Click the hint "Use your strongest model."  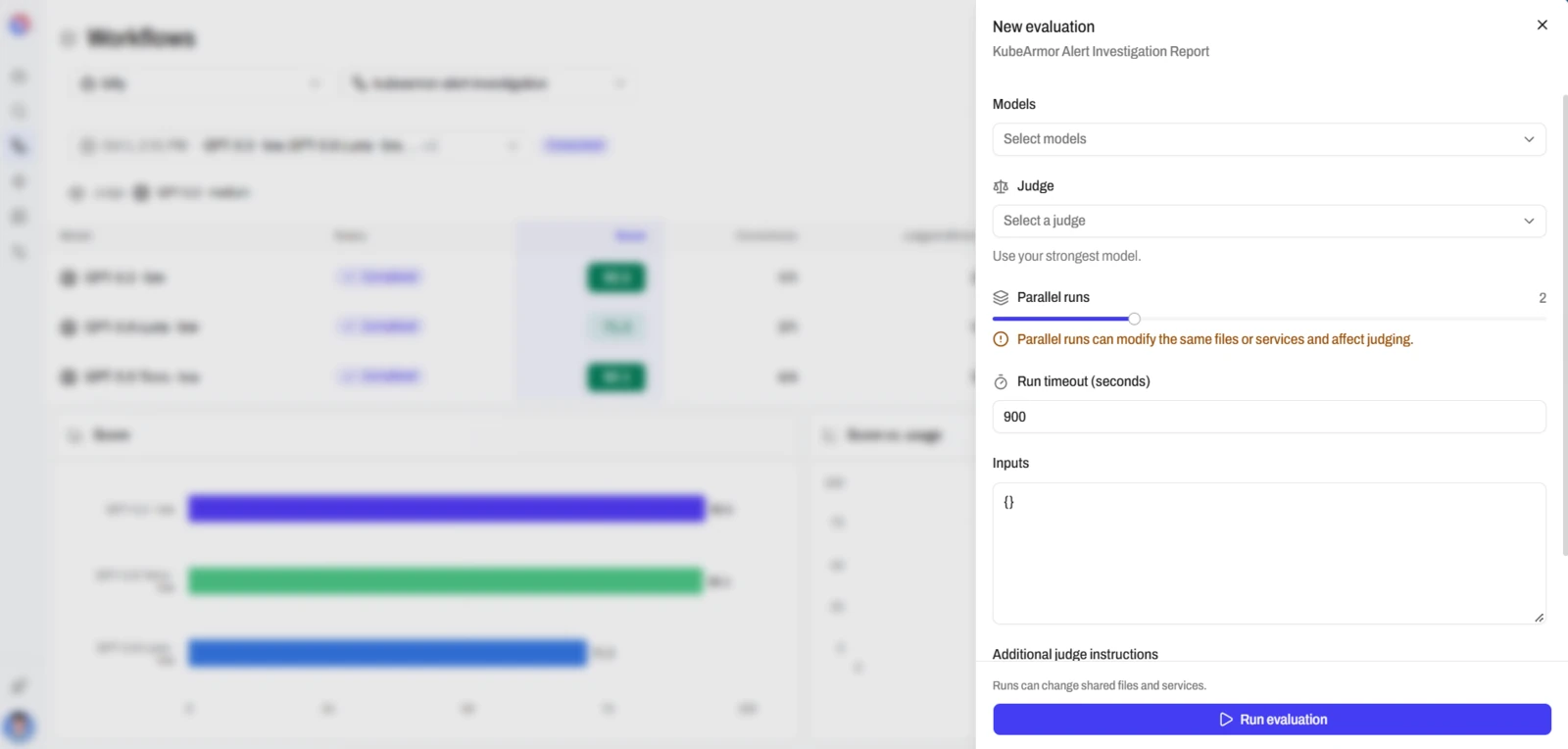1066,256
